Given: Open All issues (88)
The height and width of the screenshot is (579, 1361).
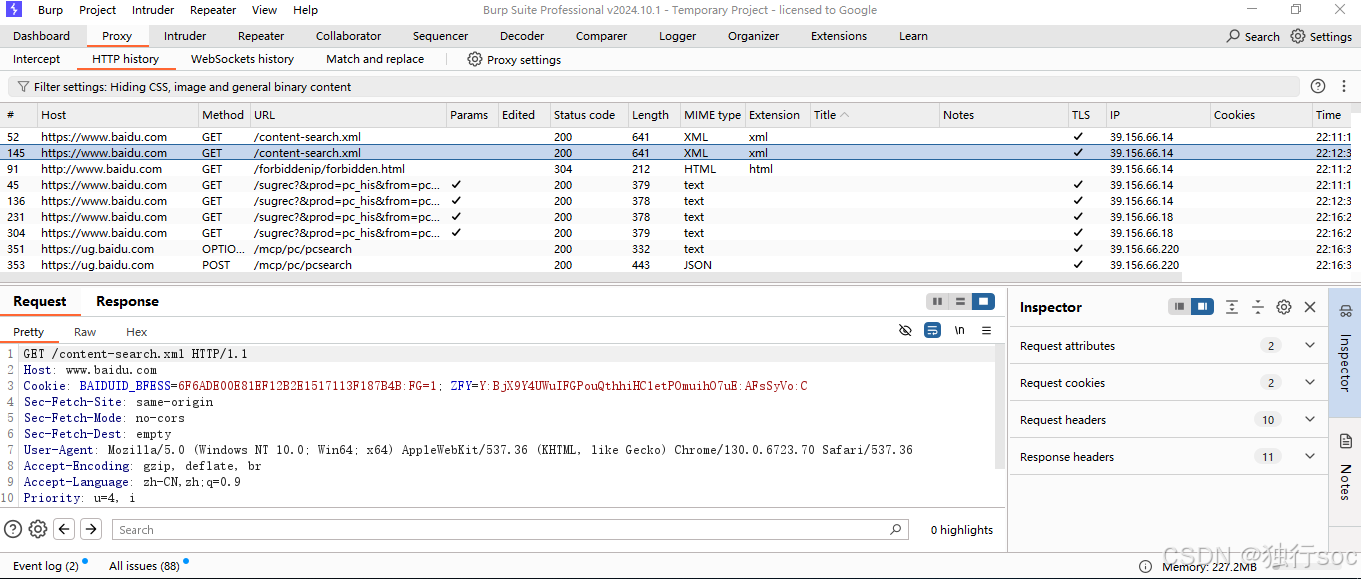Looking at the screenshot, I should point(144,566).
